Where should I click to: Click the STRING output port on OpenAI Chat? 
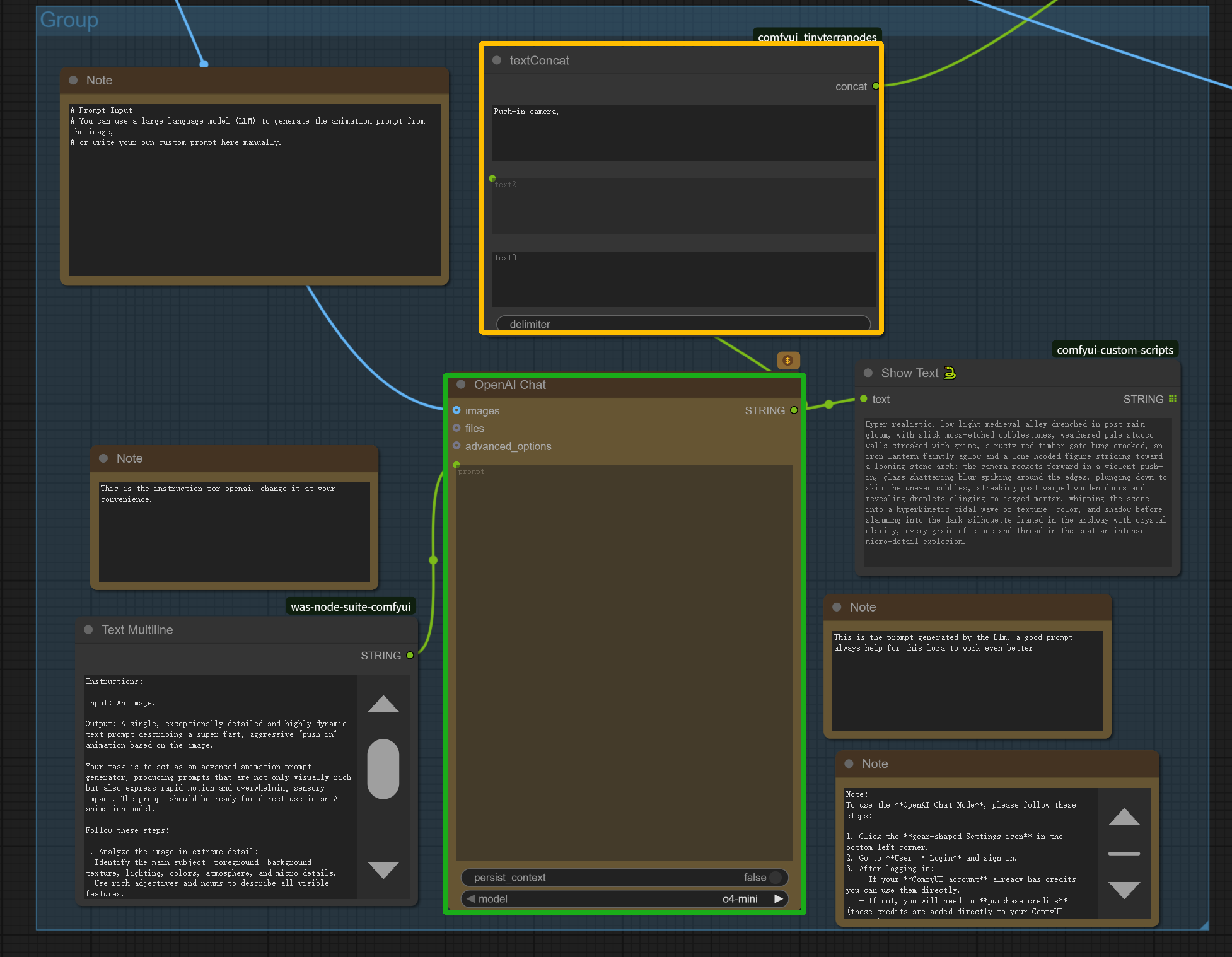pos(794,410)
